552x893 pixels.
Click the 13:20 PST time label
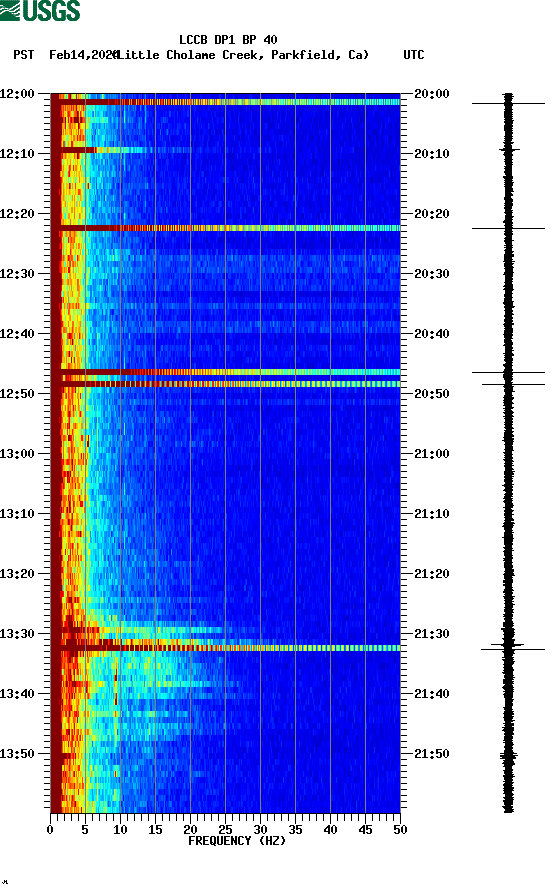(x=17, y=574)
